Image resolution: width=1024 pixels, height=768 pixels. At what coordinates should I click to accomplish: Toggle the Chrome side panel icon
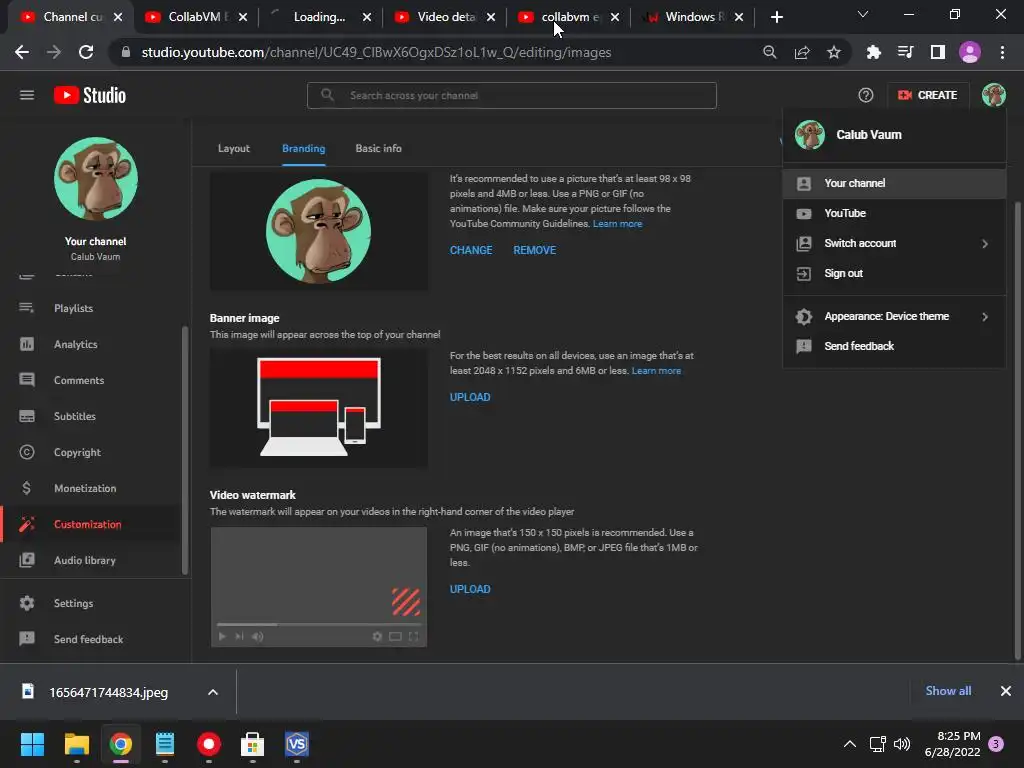[937, 52]
